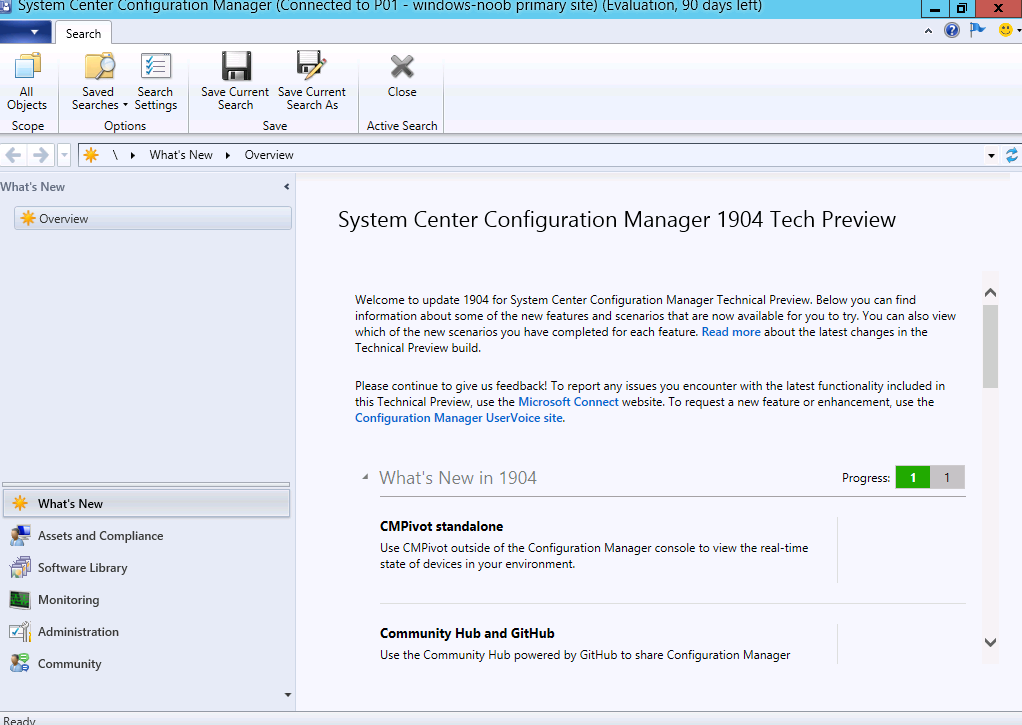Select the Overview node in the tree

(153, 218)
